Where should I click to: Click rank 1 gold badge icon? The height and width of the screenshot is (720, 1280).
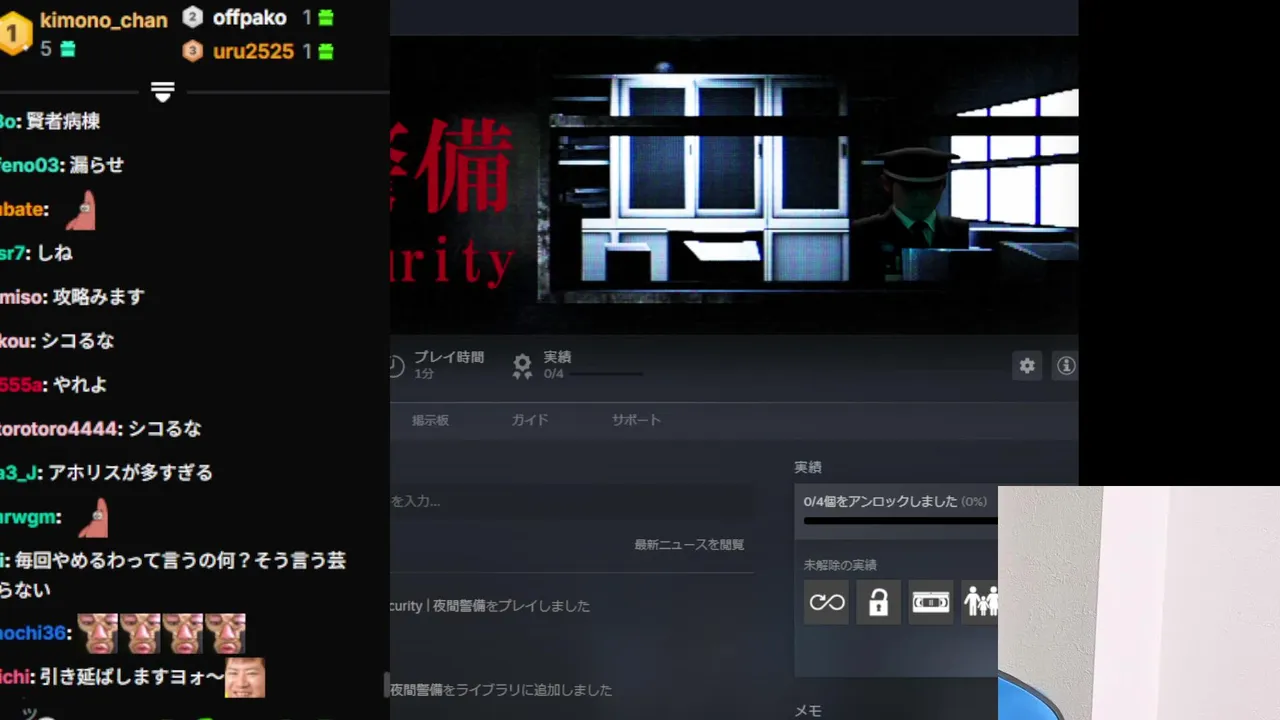[x=15, y=34]
